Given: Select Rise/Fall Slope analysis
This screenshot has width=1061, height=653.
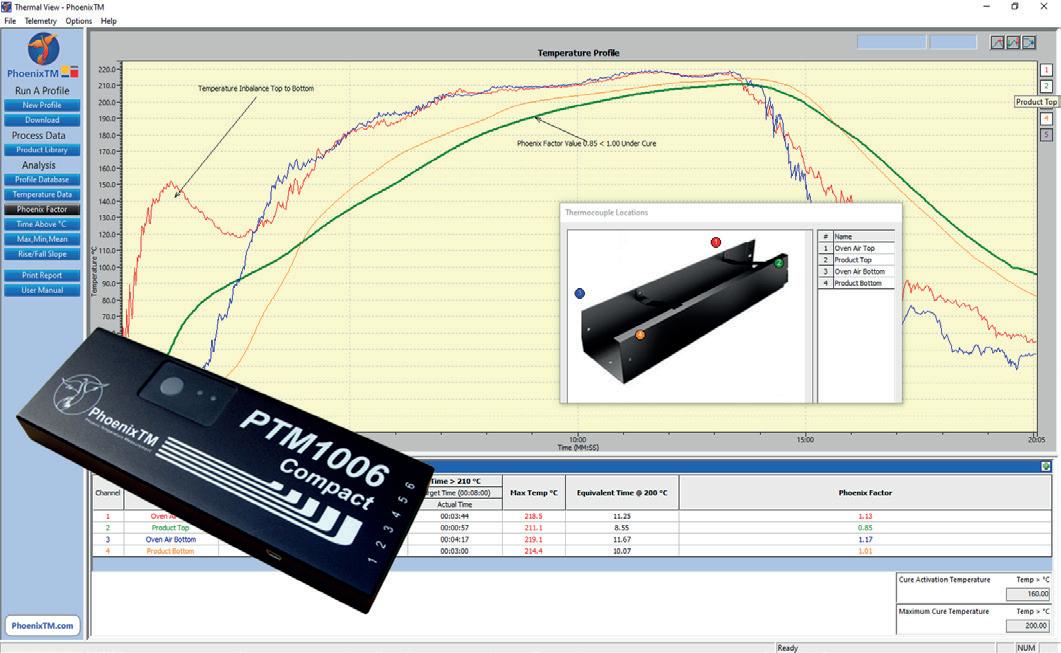Looking at the screenshot, I should [42, 254].
